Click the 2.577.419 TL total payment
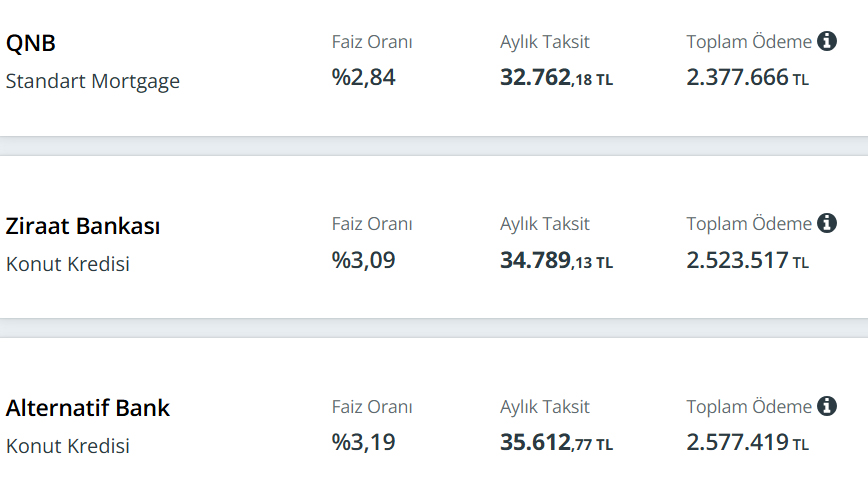Screen dimensions: 868x496 tap(747, 443)
